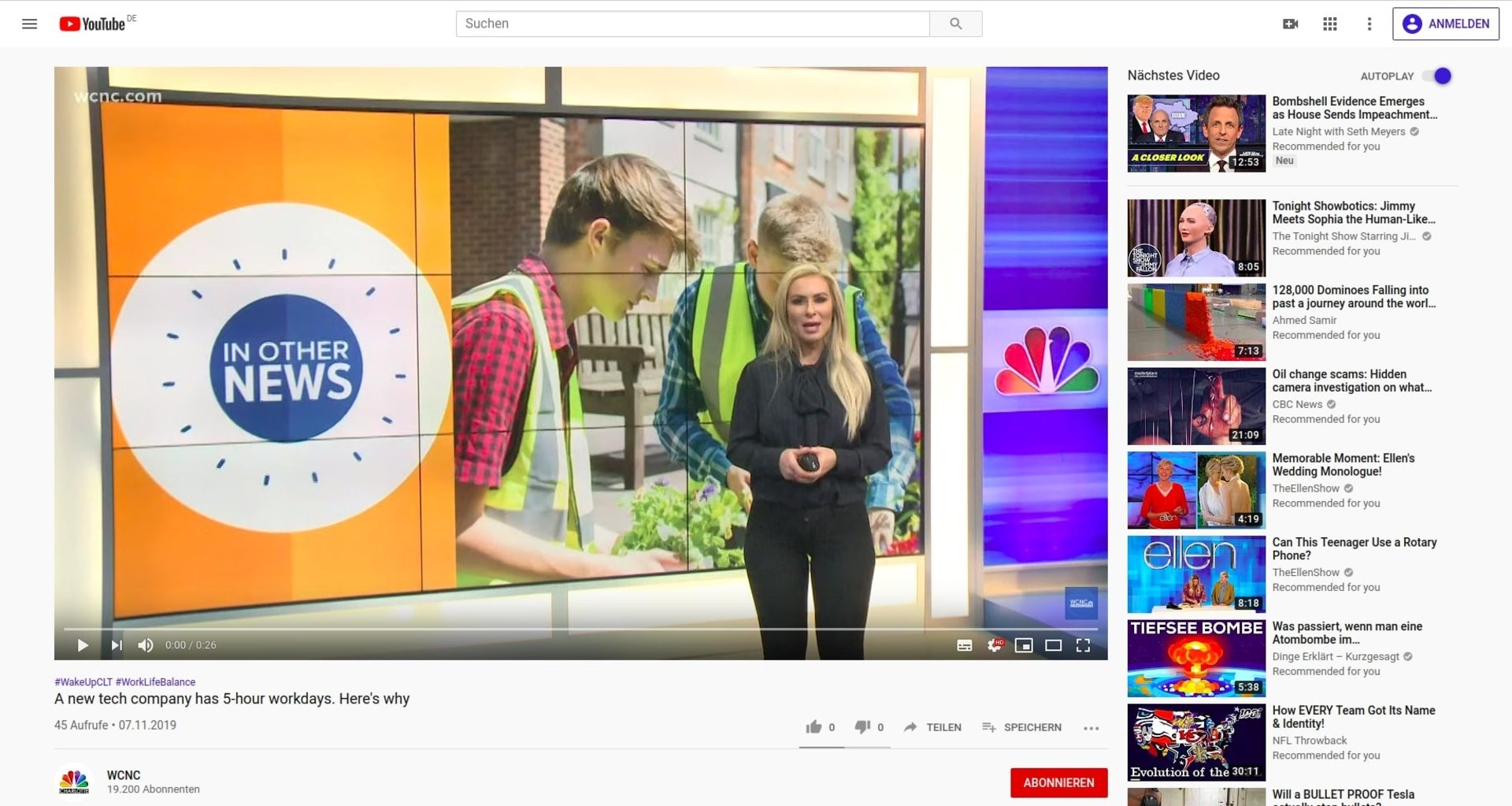Open '128,000 Dominoes Falling' title
The image size is (1512, 806).
point(1354,297)
